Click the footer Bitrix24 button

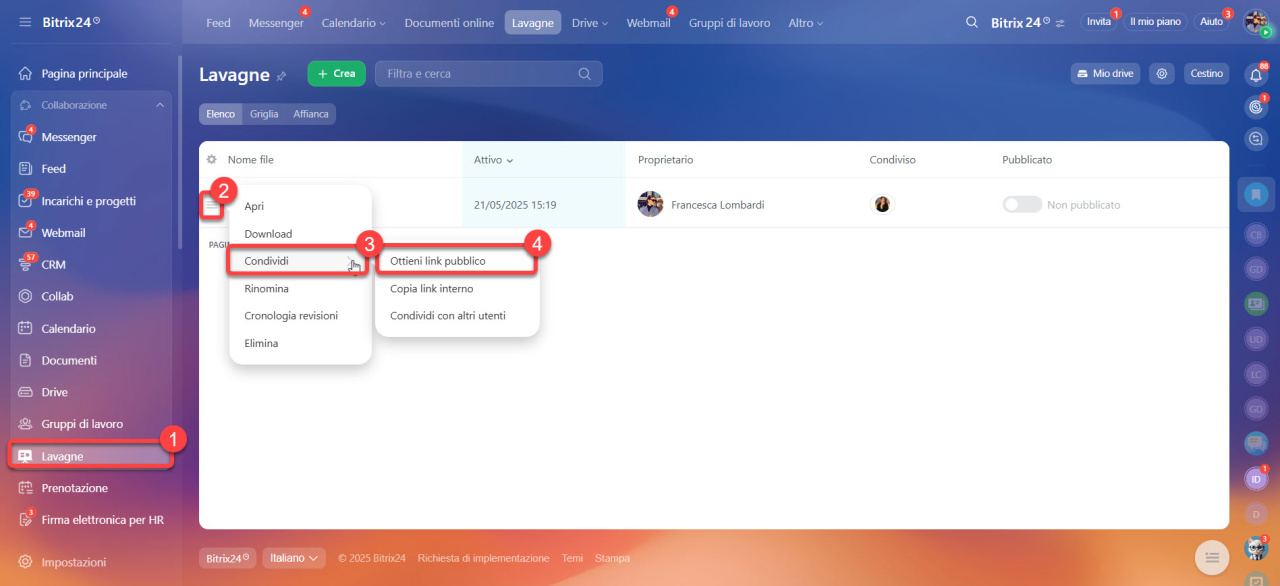coord(227,558)
